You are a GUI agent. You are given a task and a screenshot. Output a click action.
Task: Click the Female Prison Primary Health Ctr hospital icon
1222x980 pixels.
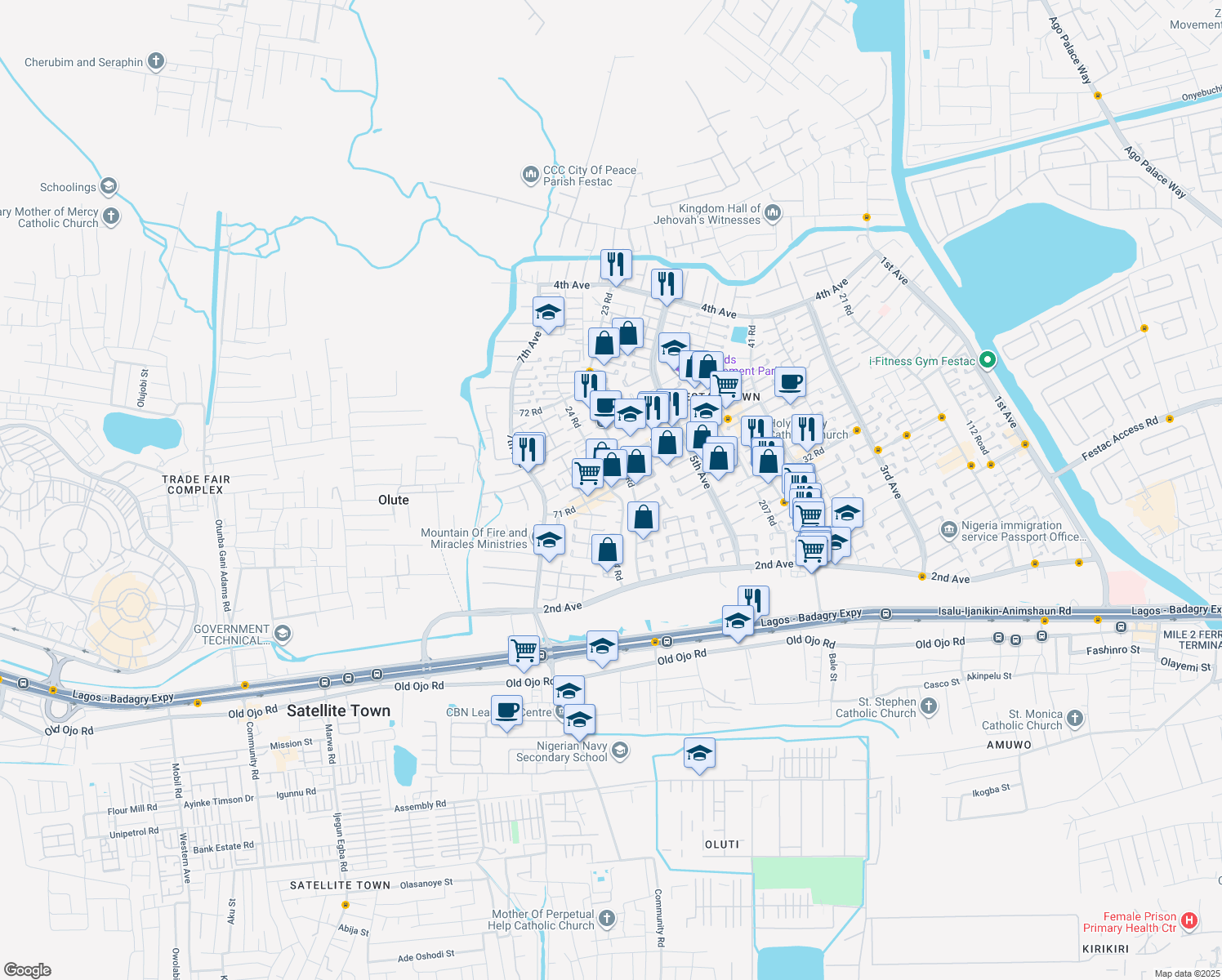(1189, 921)
